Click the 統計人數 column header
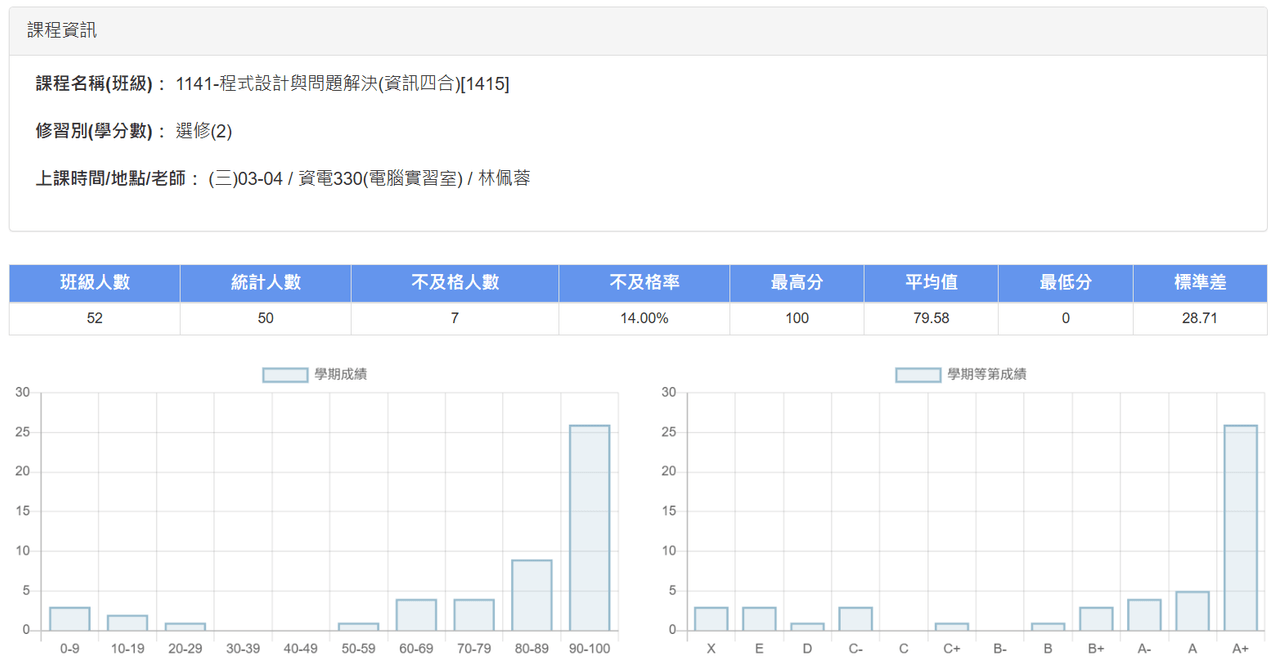The height and width of the screenshot is (661, 1279). (266, 283)
